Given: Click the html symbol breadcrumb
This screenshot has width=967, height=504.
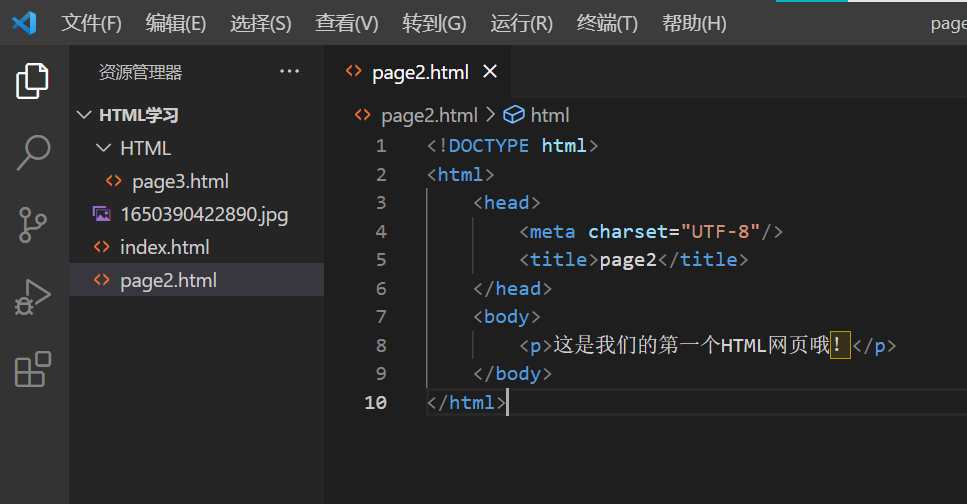Looking at the screenshot, I should click(549, 115).
